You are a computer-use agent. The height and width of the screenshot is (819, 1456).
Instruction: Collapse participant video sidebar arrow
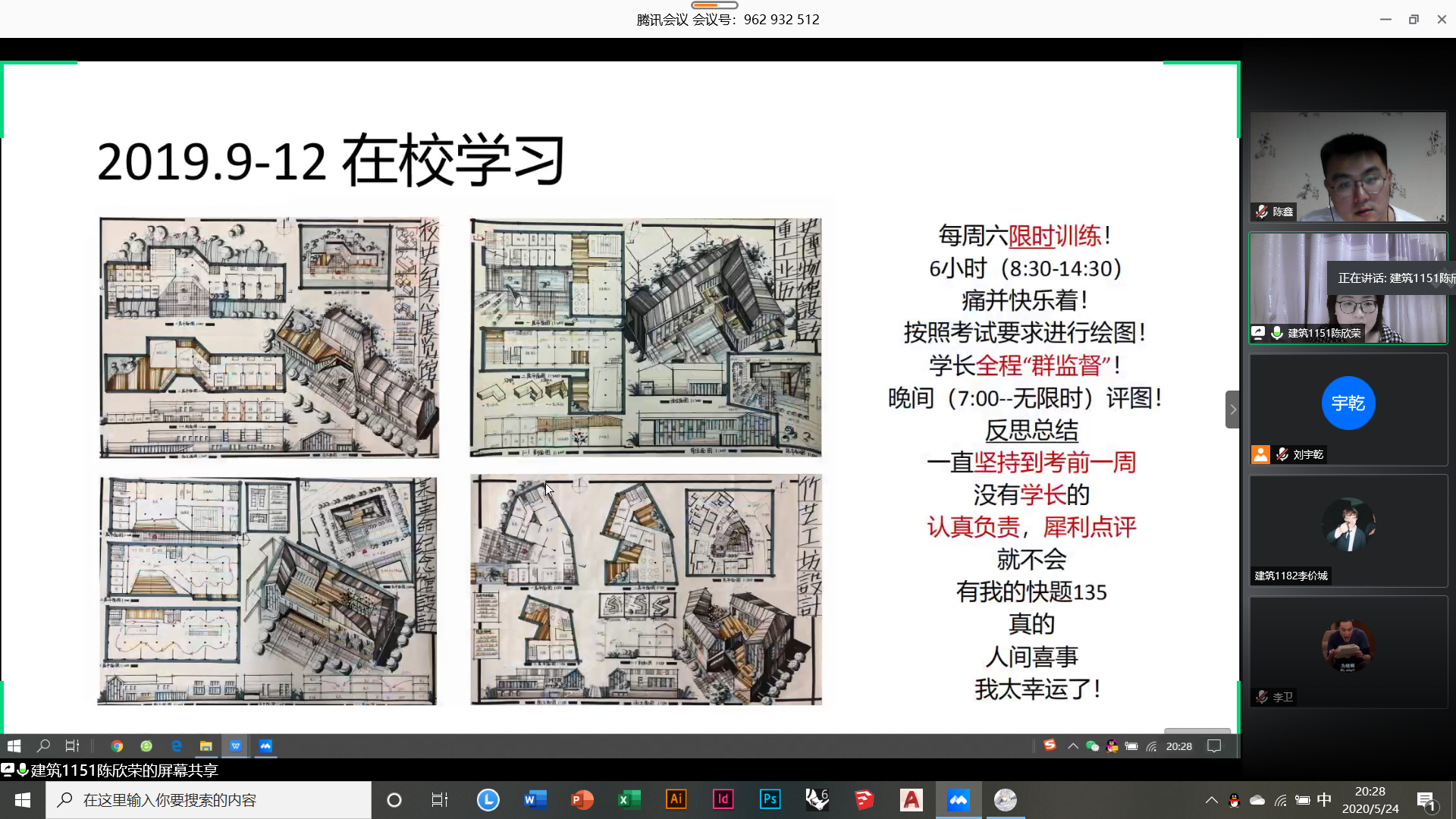coord(1232,409)
